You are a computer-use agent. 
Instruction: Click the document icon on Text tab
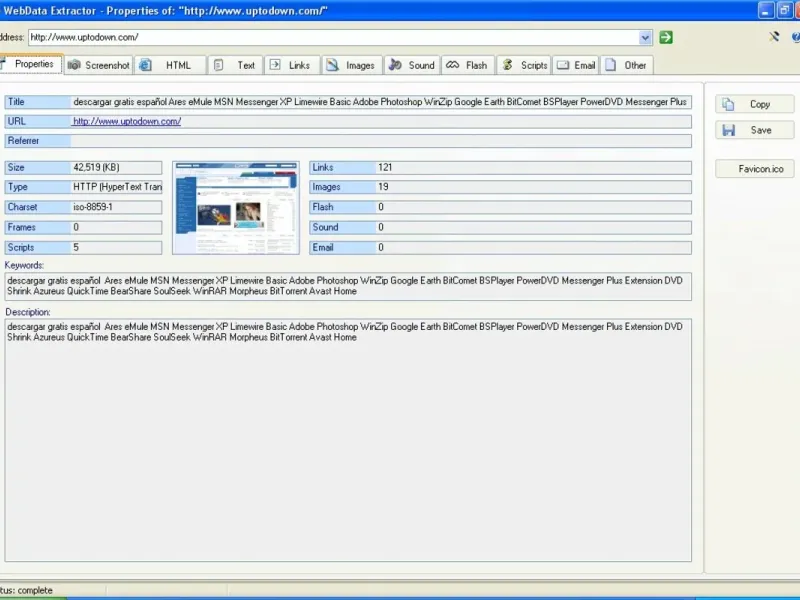218,65
